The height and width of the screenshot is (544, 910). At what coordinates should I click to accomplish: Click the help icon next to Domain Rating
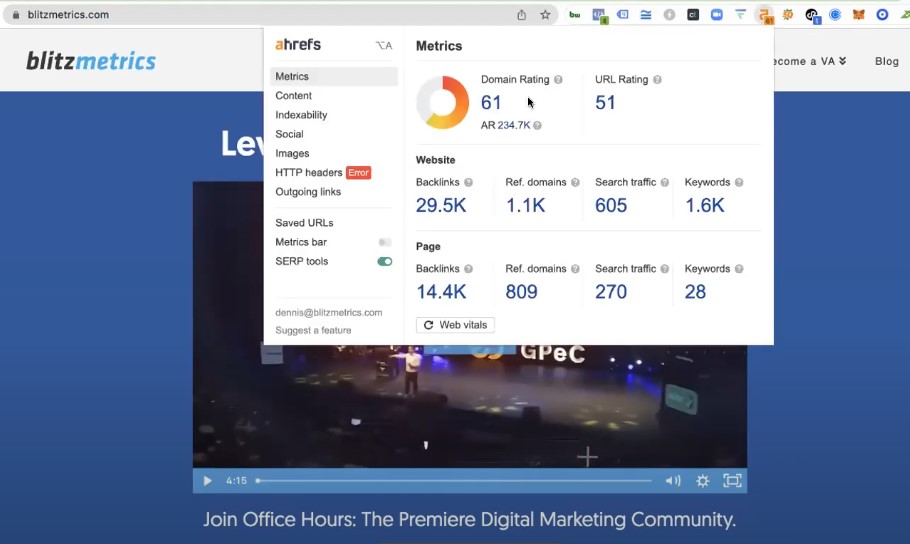[x=558, y=80]
